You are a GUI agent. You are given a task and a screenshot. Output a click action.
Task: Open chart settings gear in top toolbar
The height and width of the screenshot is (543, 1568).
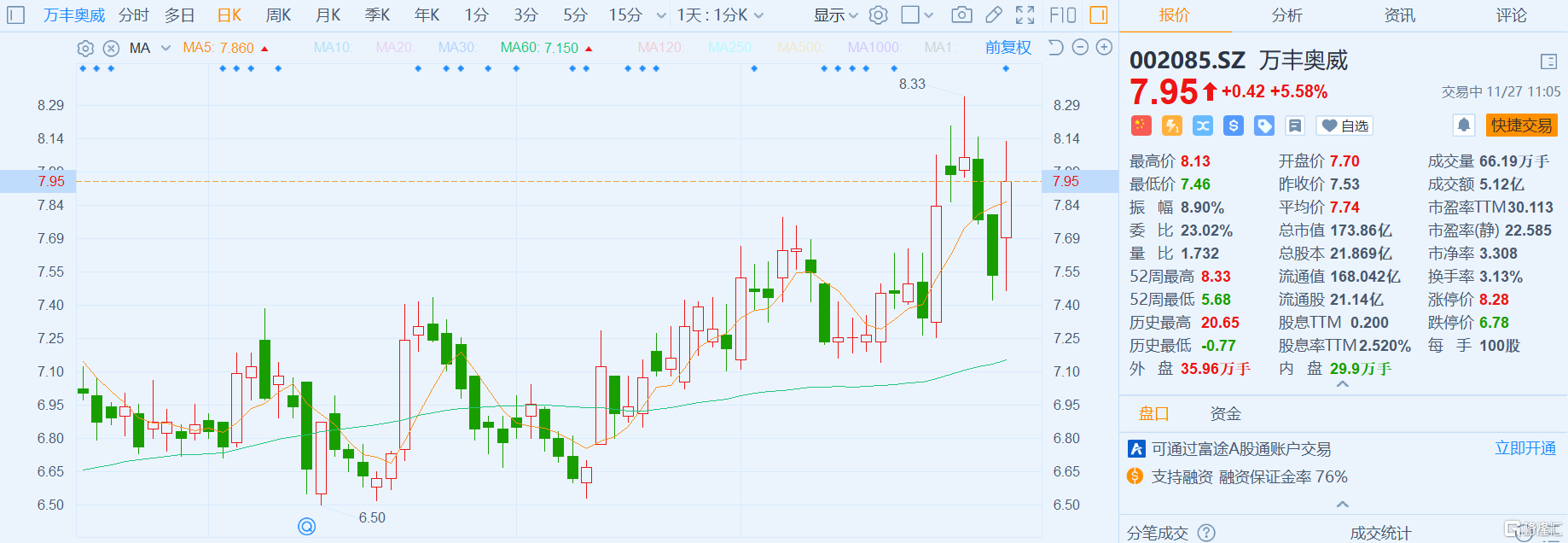(x=879, y=15)
